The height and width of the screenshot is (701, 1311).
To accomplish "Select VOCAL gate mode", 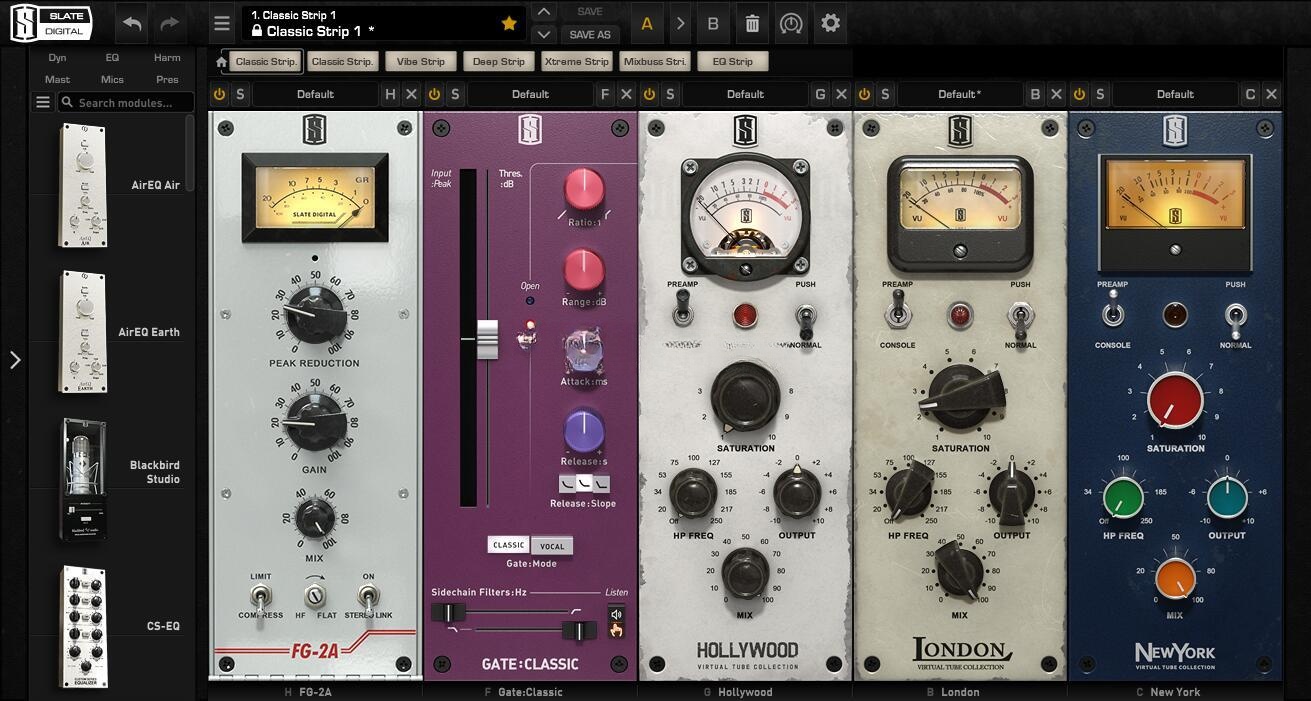I will (x=553, y=546).
